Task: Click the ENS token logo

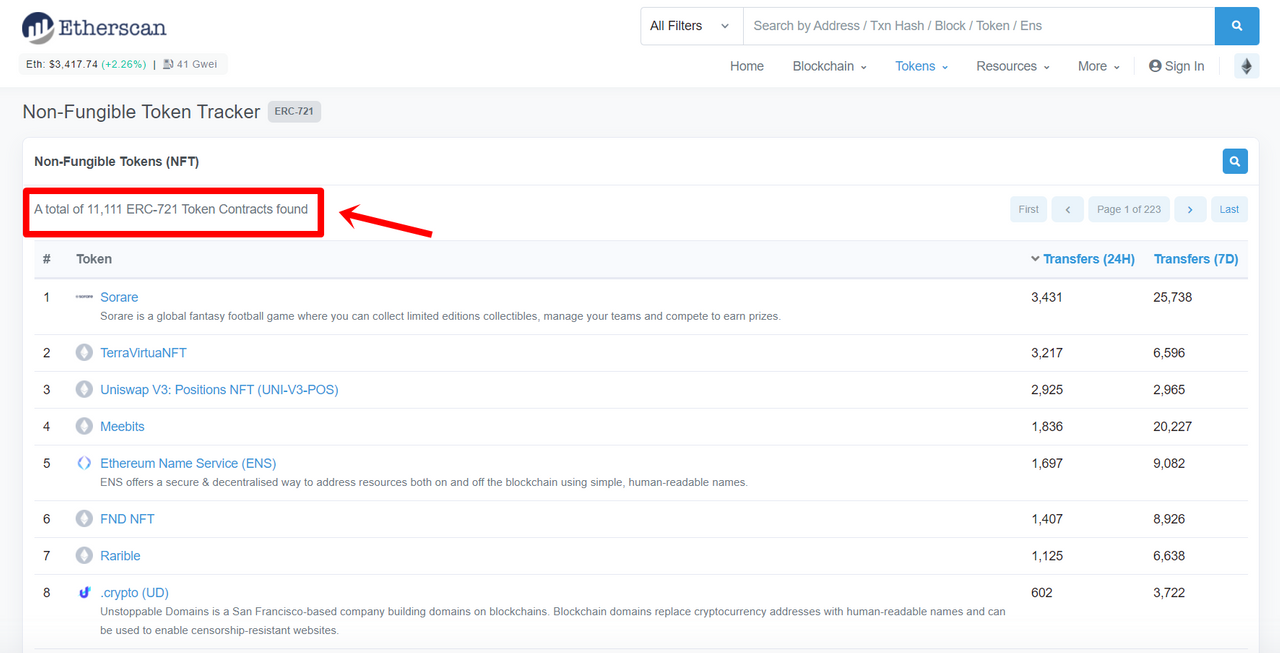Action: (84, 463)
